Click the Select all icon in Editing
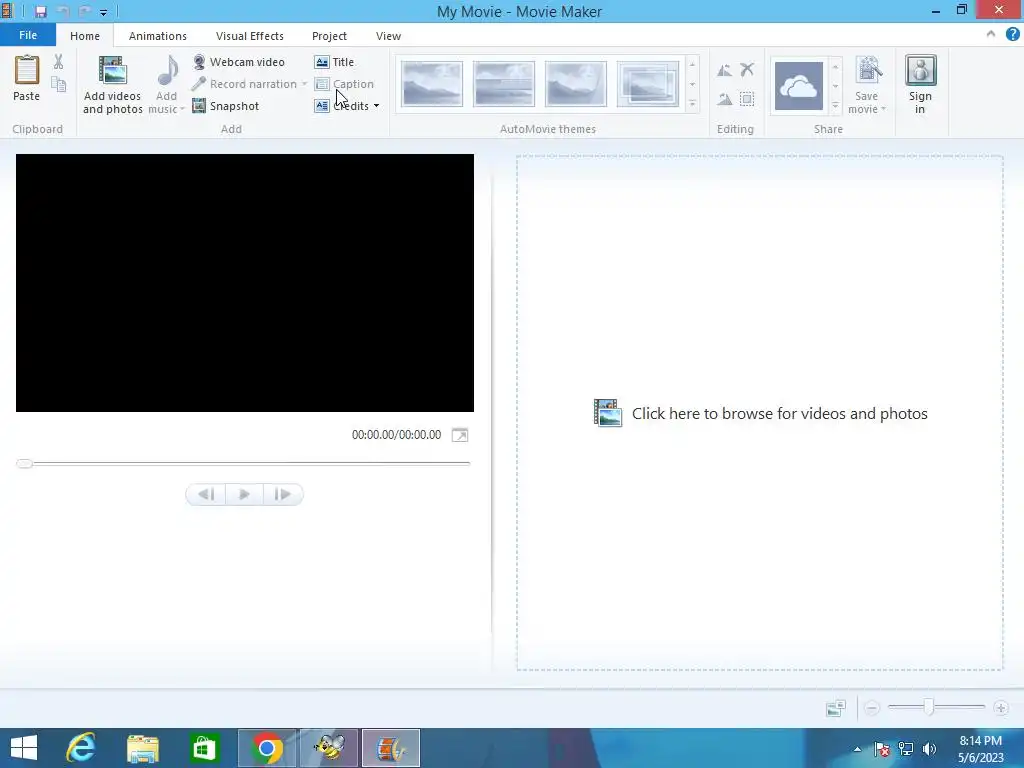This screenshot has height=768, width=1024. point(747,99)
